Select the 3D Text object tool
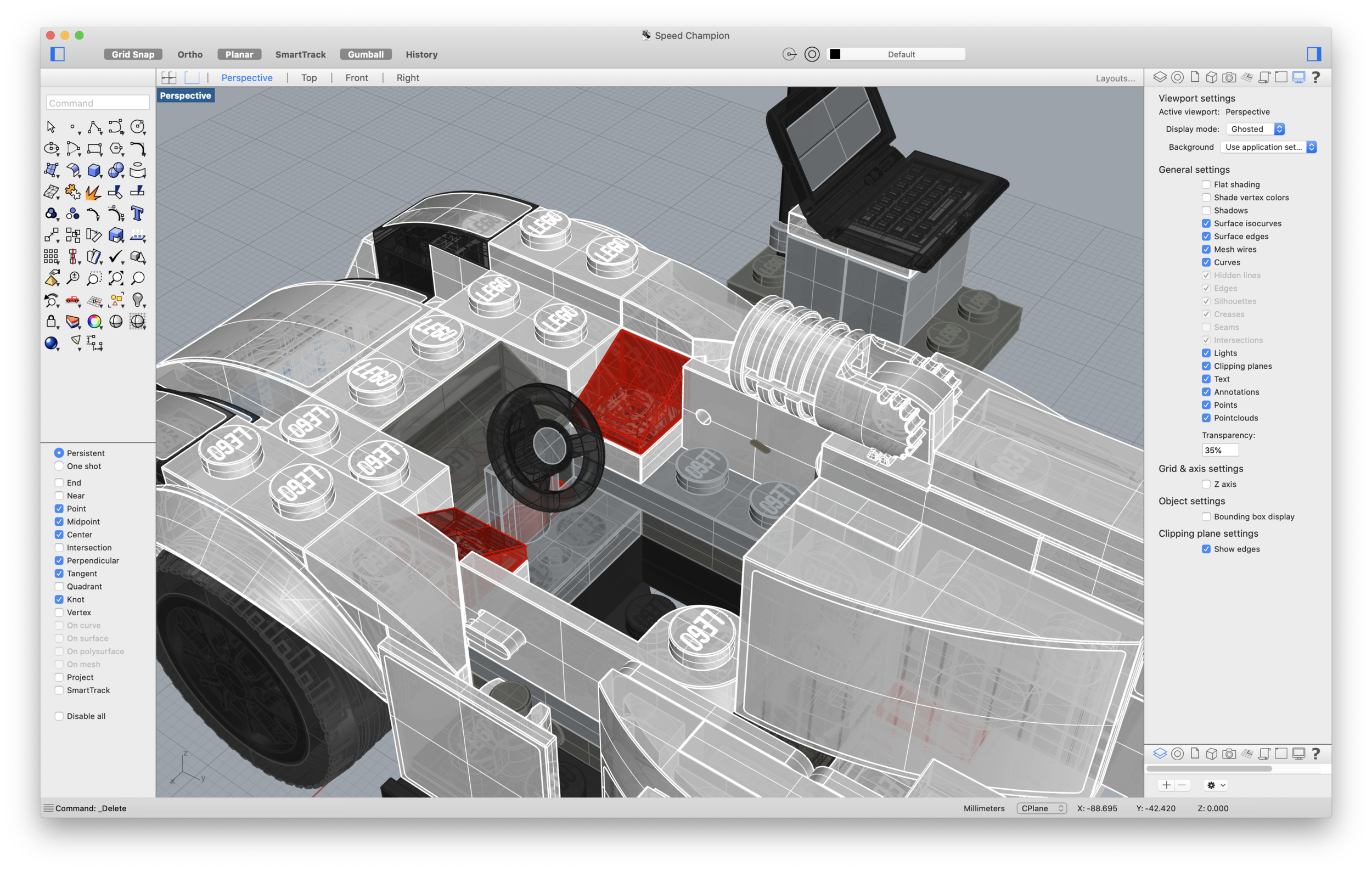The image size is (1372, 871). (138, 213)
